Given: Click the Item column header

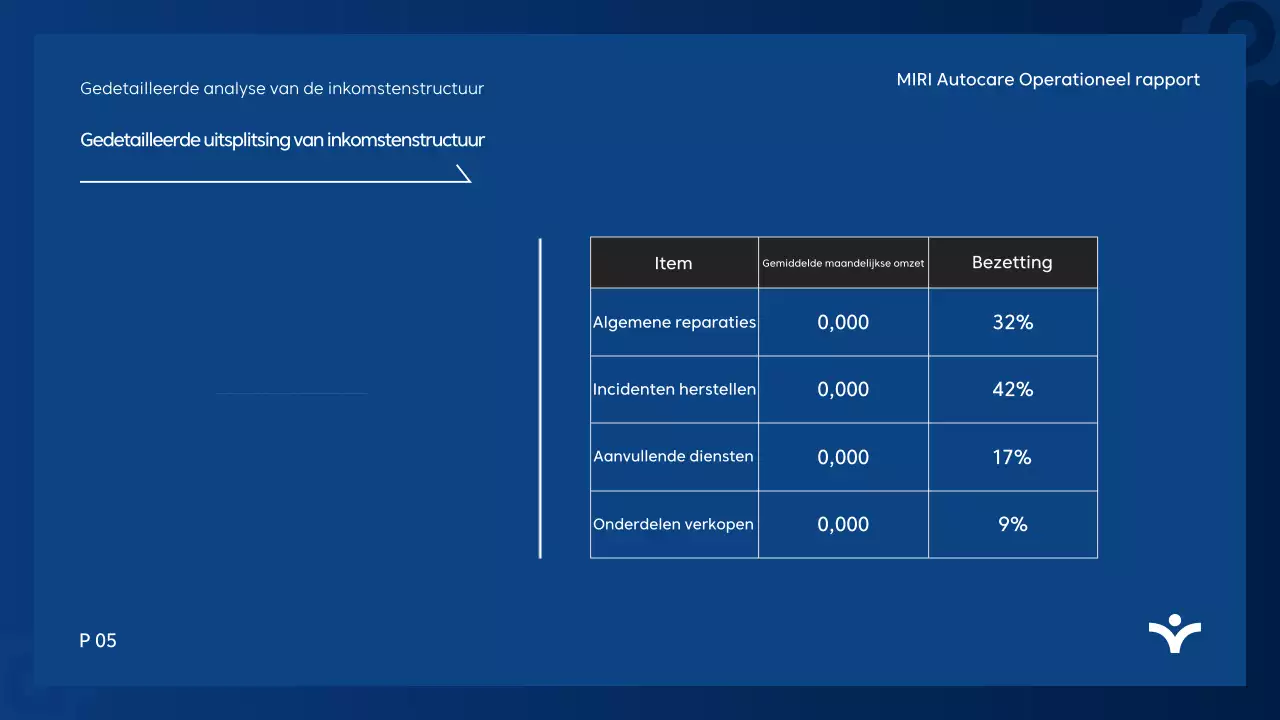Looking at the screenshot, I should (673, 262).
